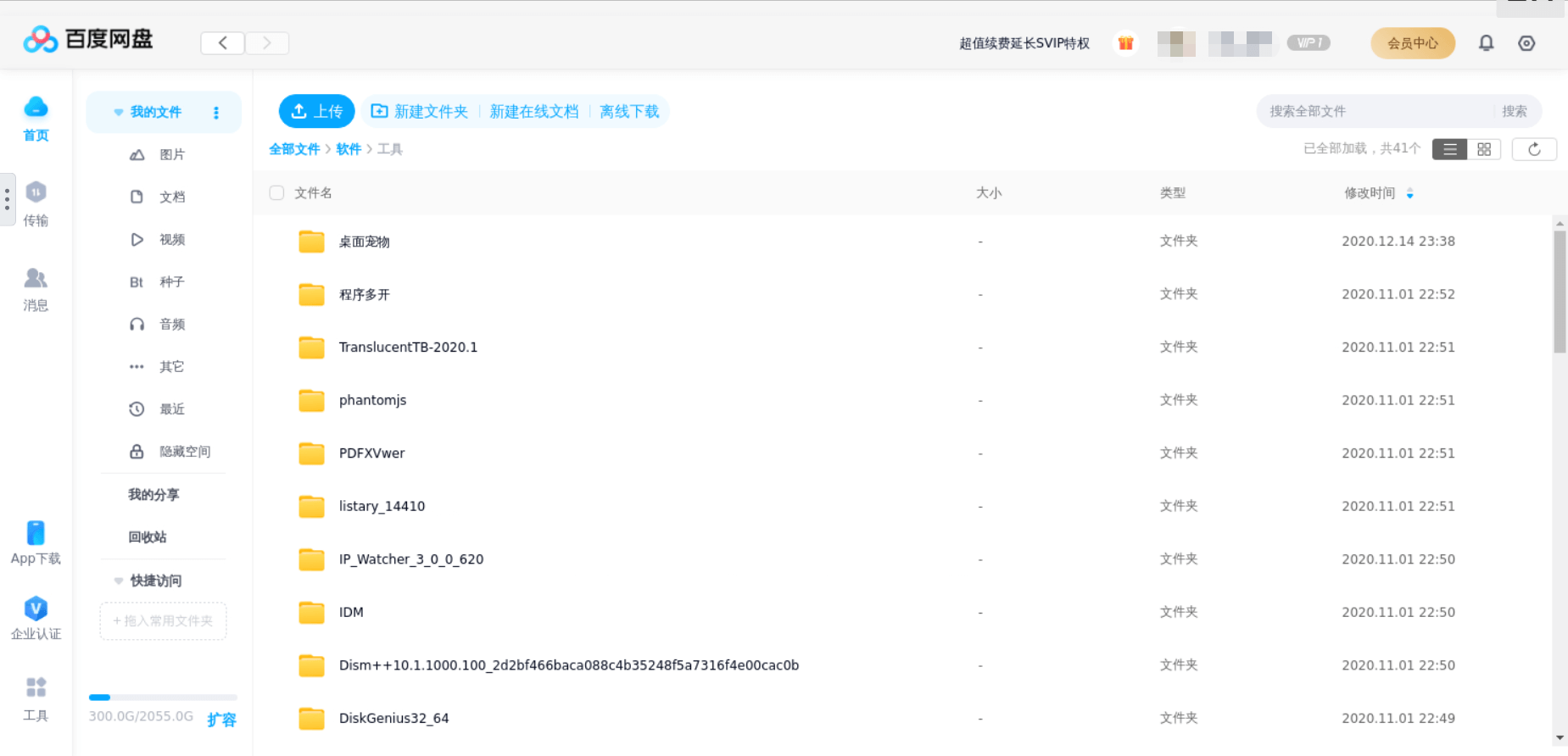Click the 大小 column header

click(989, 193)
